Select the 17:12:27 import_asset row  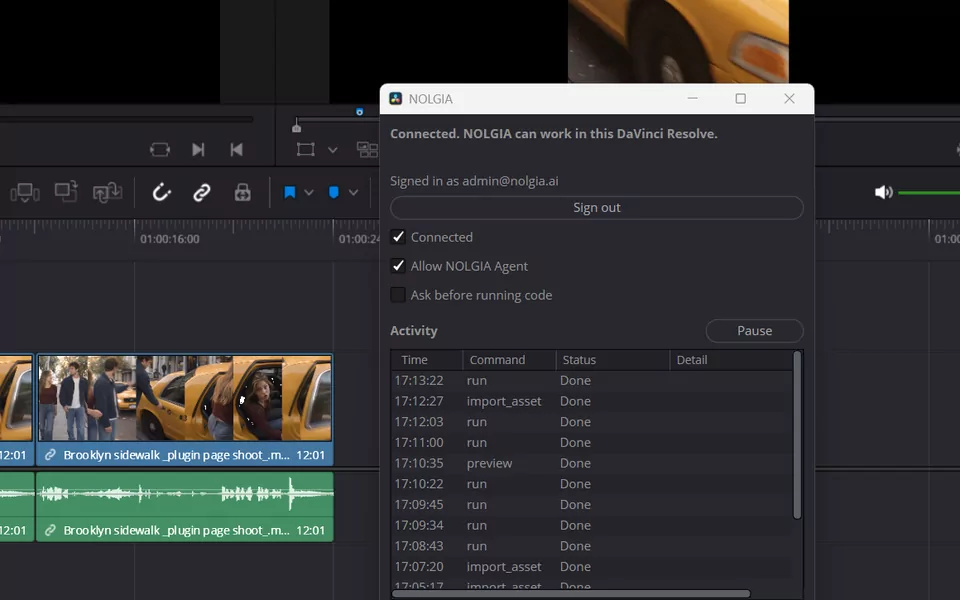point(592,401)
